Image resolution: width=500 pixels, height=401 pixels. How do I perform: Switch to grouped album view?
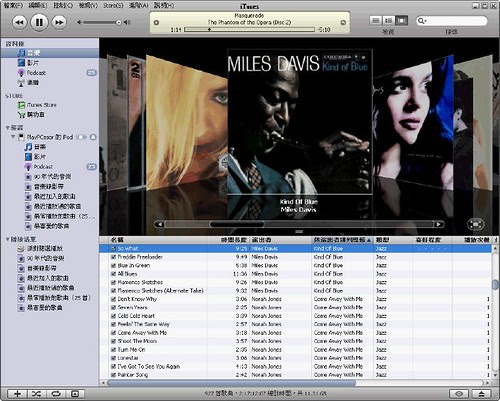coord(388,21)
